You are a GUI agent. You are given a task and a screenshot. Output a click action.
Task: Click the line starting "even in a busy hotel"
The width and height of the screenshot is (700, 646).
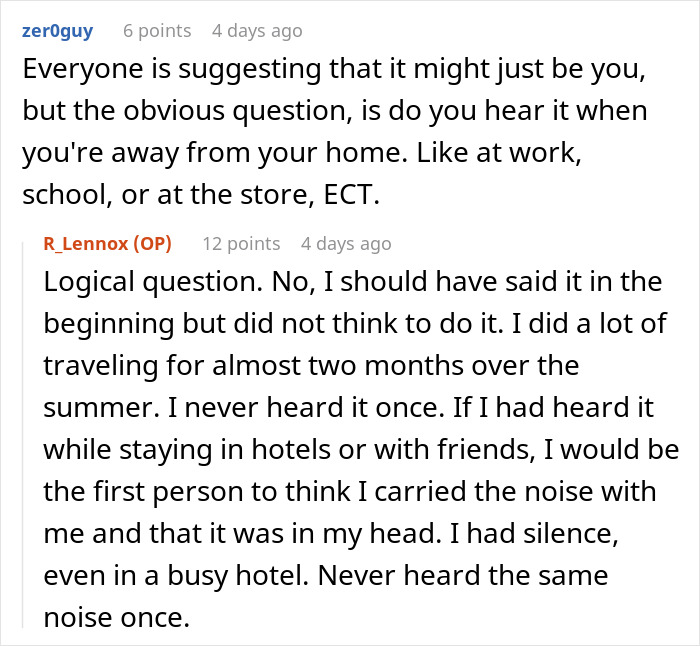tap(323, 576)
